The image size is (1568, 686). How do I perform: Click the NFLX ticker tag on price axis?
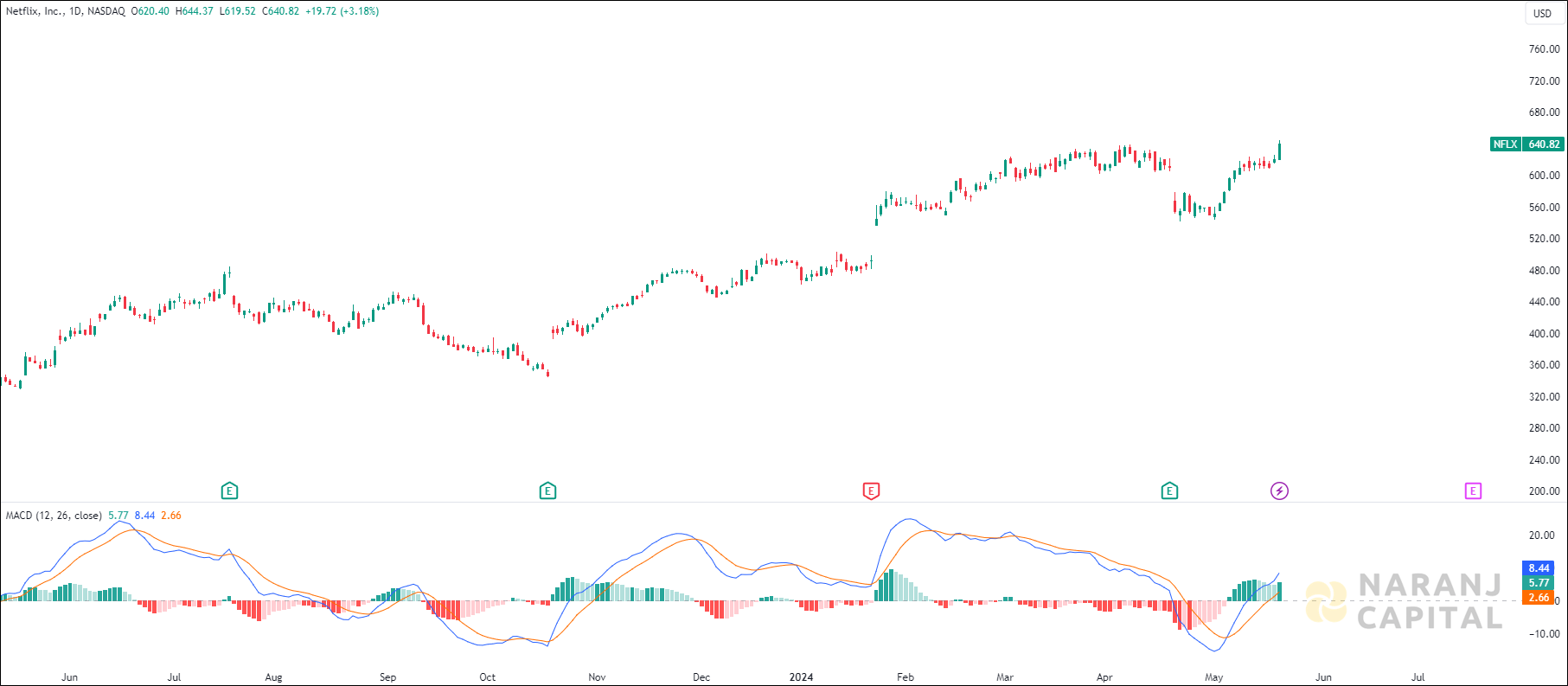[x=1505, y=144]
